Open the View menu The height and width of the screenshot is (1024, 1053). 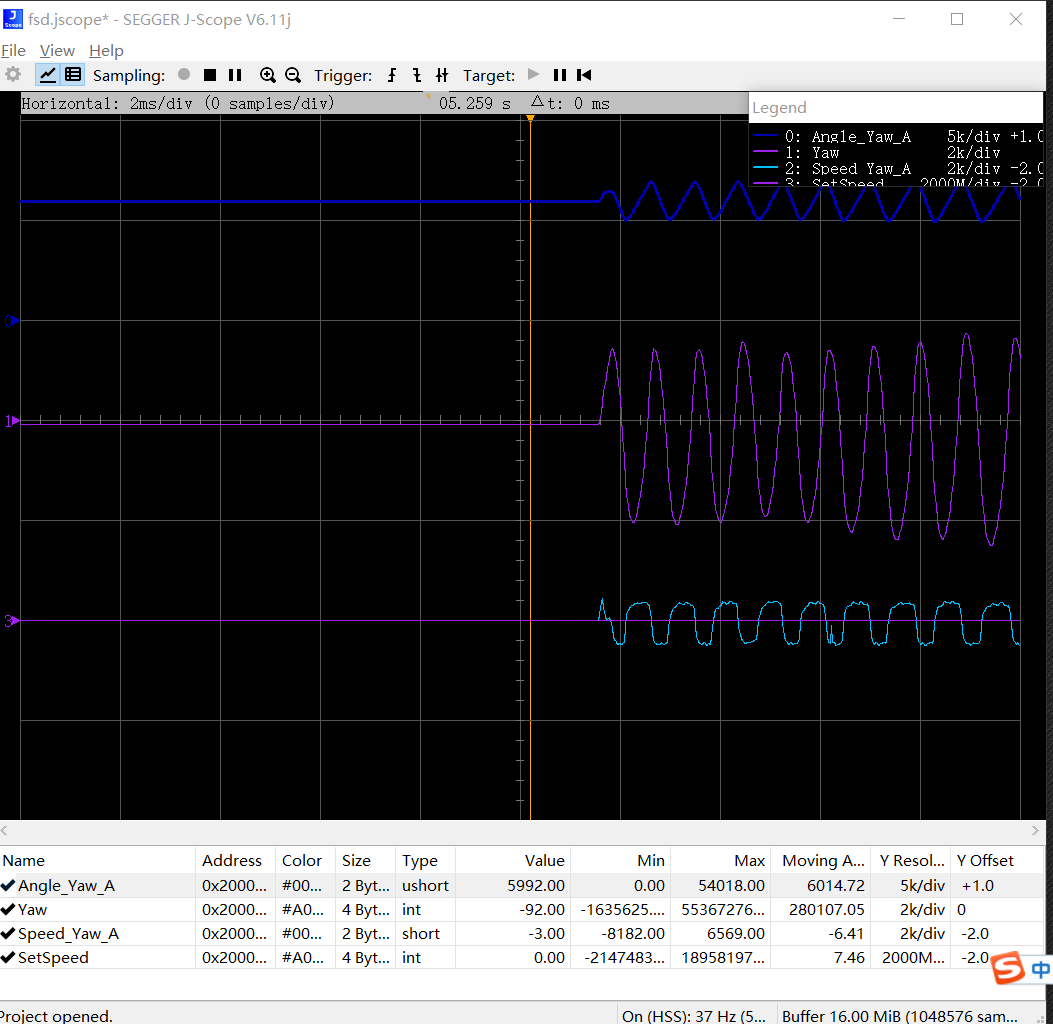pyautogui.click(x=57, y=50)
